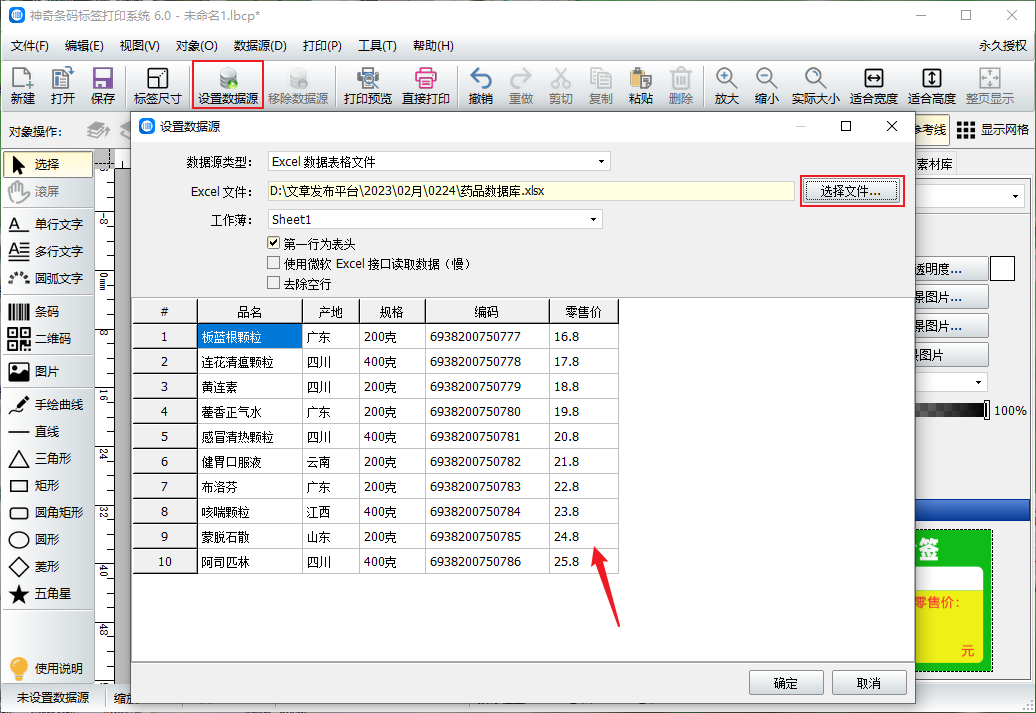Select the 矩形 rectangle tool
This screenshot has height=713, width=1036.
[48, 486]
